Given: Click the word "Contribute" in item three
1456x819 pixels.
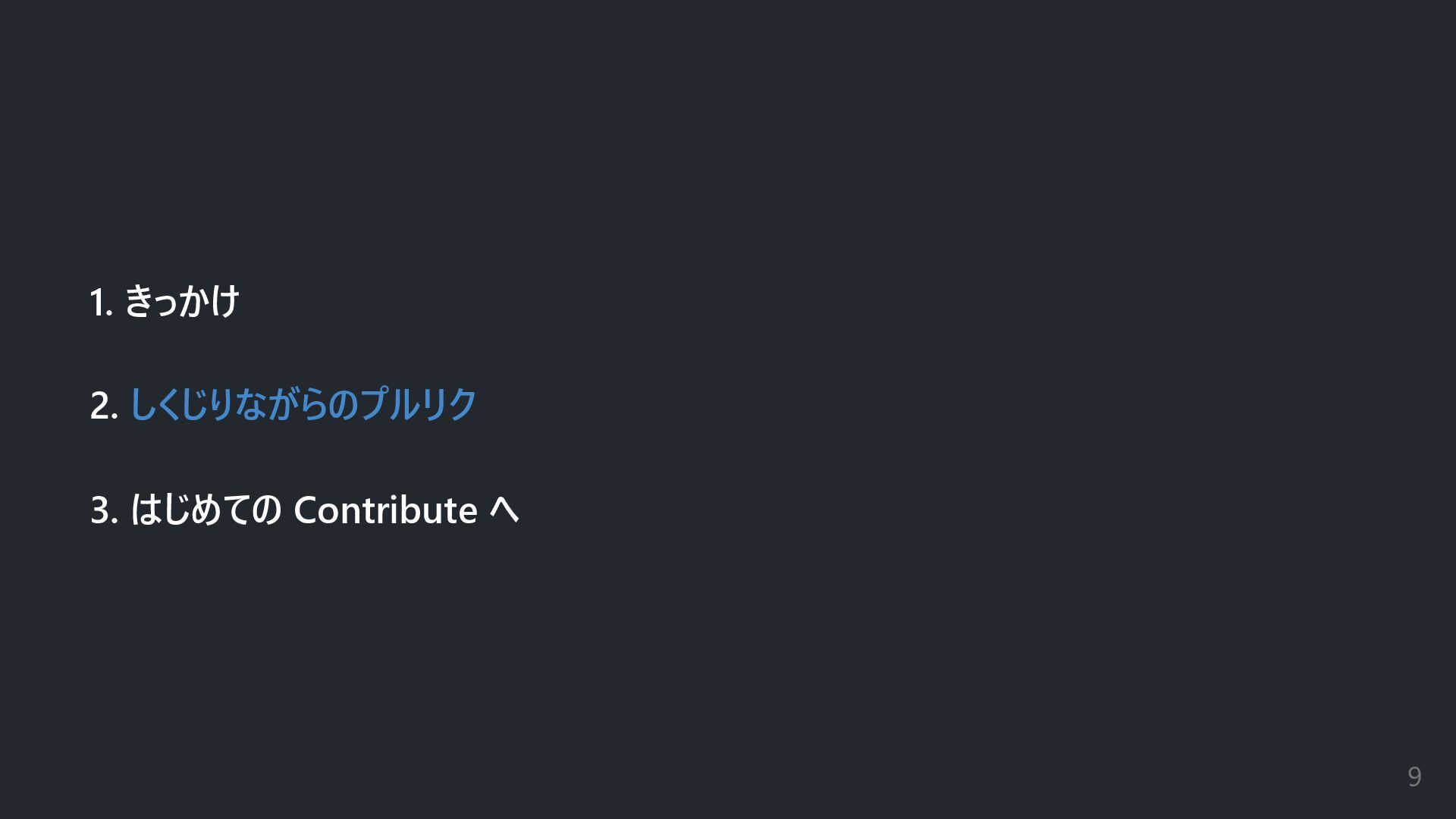Looking at the screenshot, I should tap(385, 510).
